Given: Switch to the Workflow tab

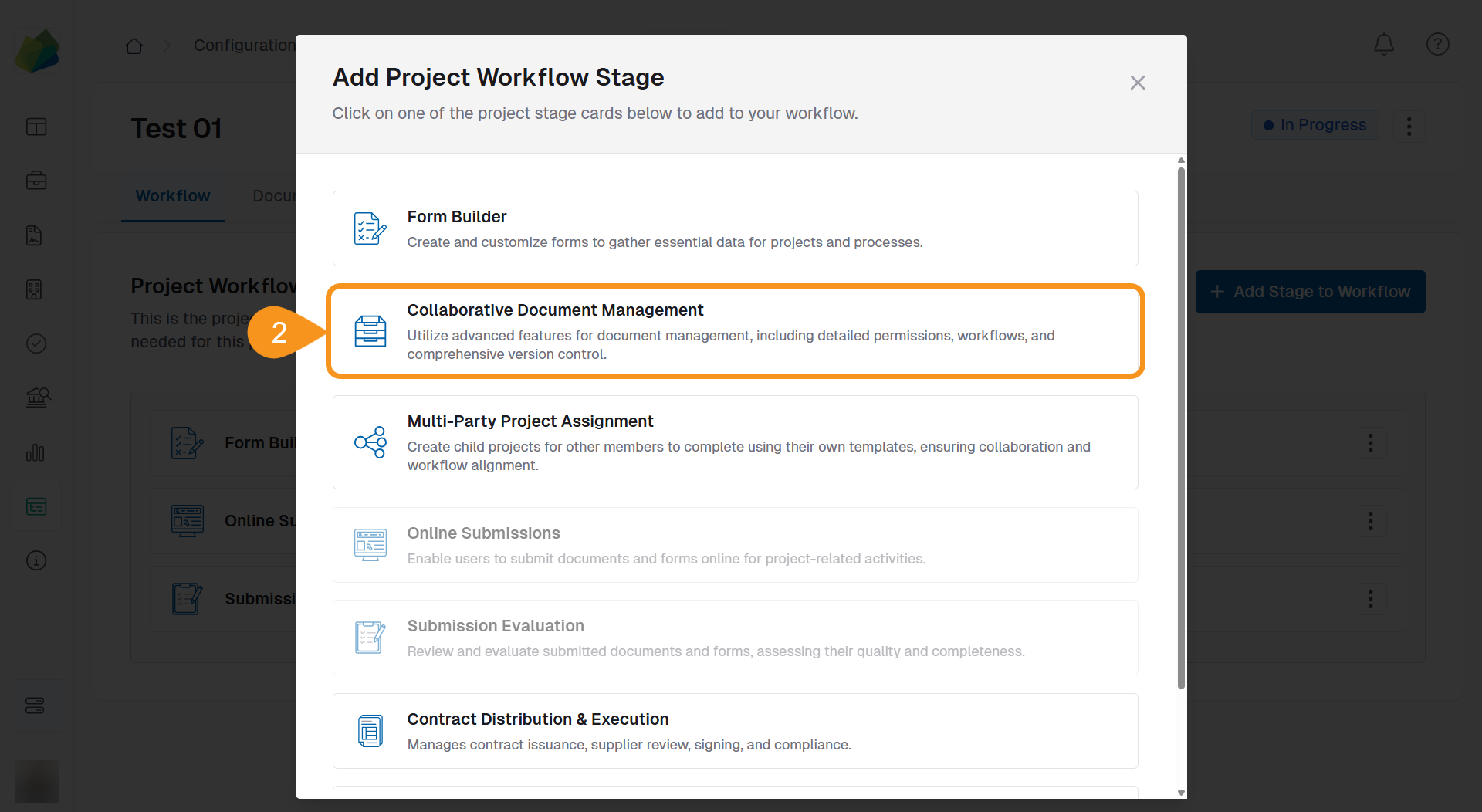Looking at the screenshot, I should pyautogui.click(x=172, y=195).
